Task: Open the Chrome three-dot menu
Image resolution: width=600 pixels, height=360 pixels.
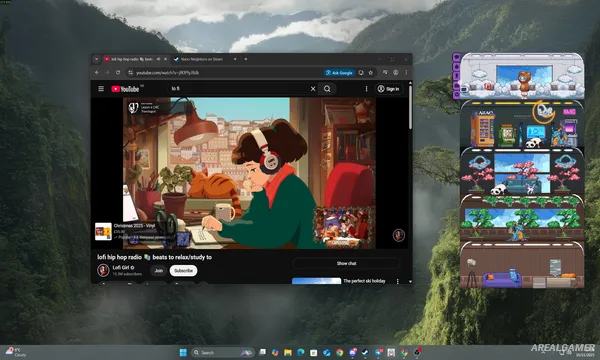Action: pyautogui.click(x=406, y=72)
